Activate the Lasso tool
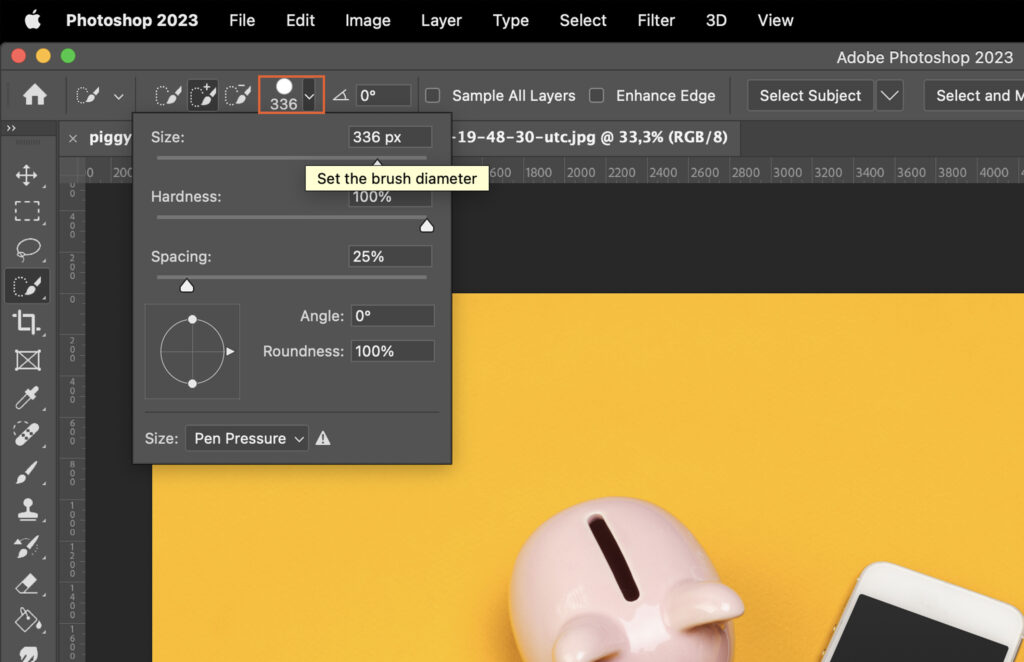 point(27,248)
